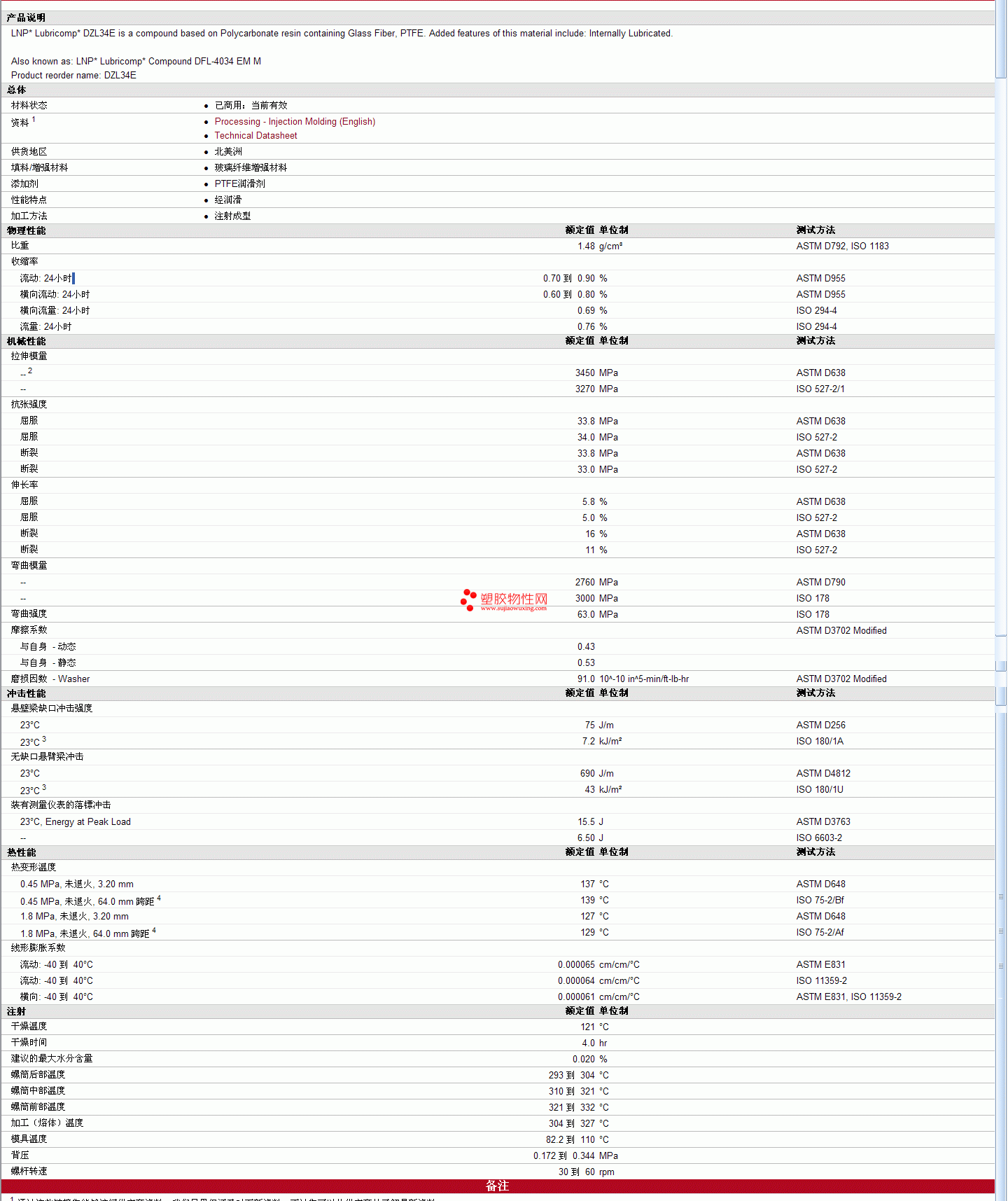The image size is (1008, 1201).
Task: Open the Technical Datasheet link
Action: coord(255,136)
